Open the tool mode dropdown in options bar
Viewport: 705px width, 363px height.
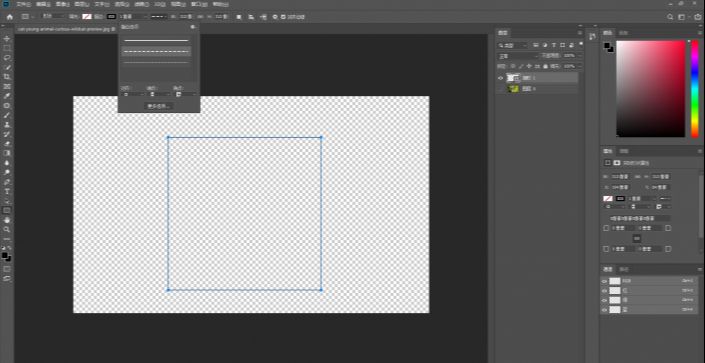[x=54, y=17]
